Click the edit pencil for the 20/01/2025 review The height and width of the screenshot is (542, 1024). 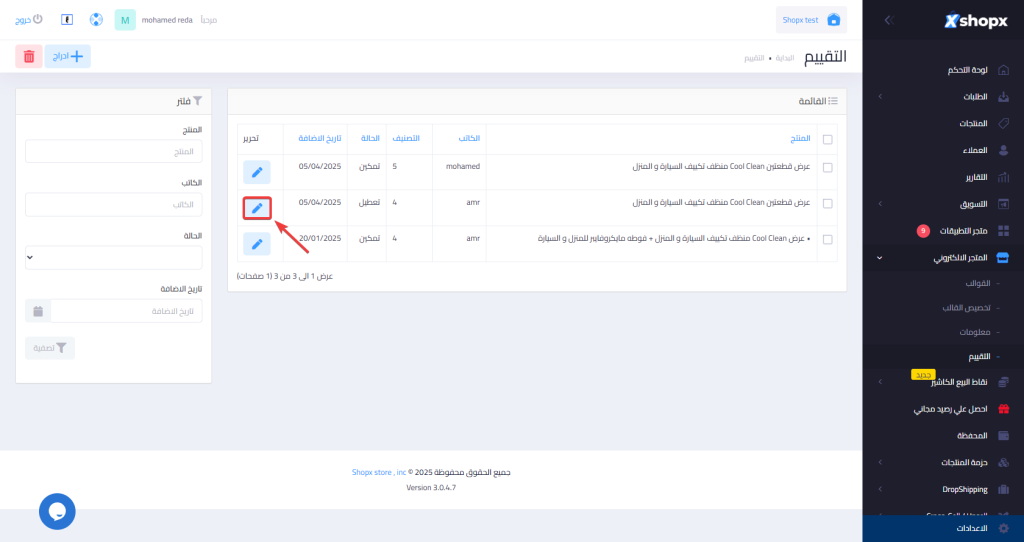(257, 243)
